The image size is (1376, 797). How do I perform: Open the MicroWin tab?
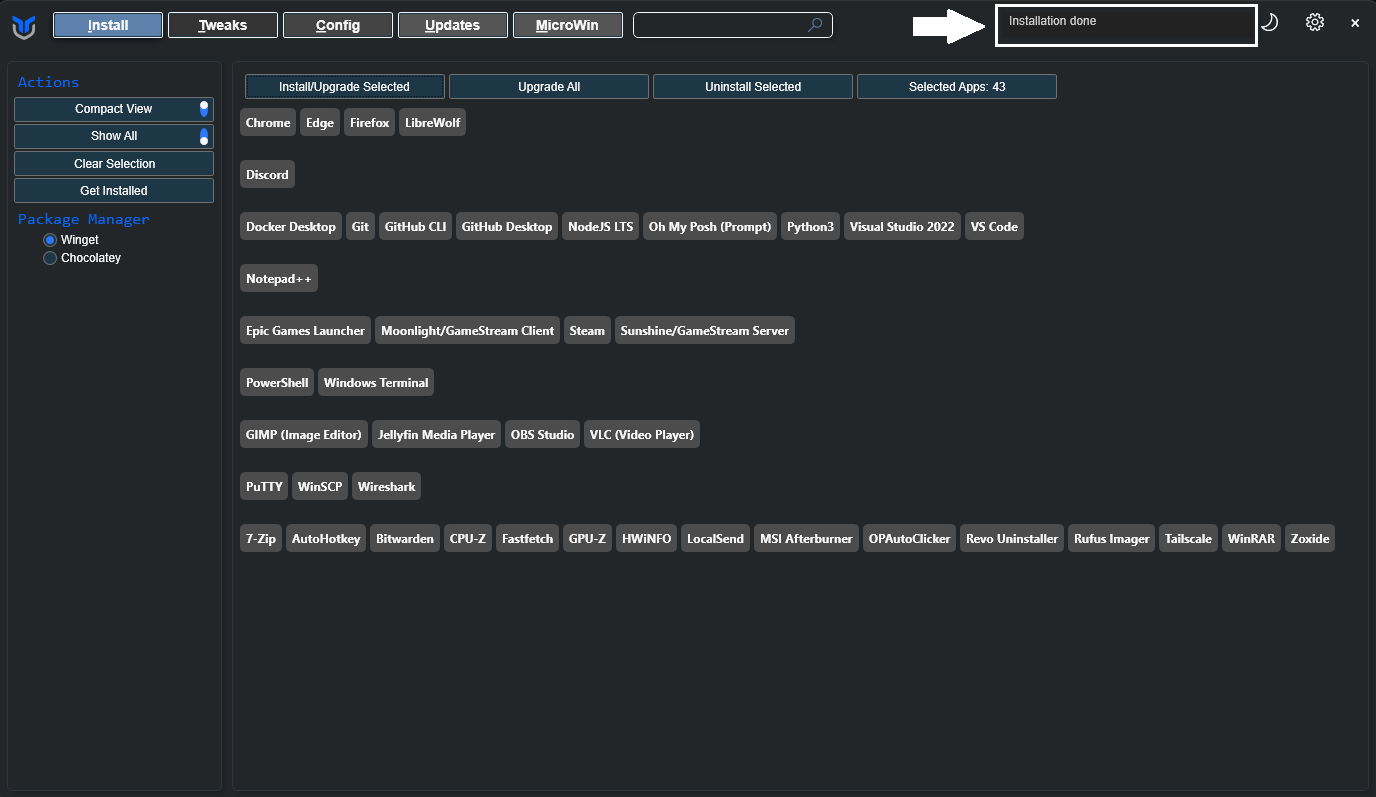point(567,25)
